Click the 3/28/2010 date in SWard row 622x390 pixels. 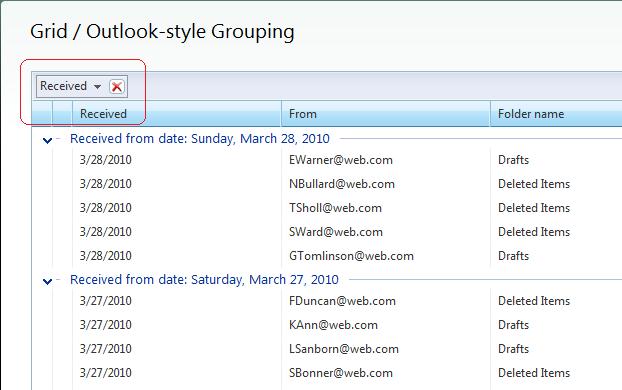pos(106,232)
